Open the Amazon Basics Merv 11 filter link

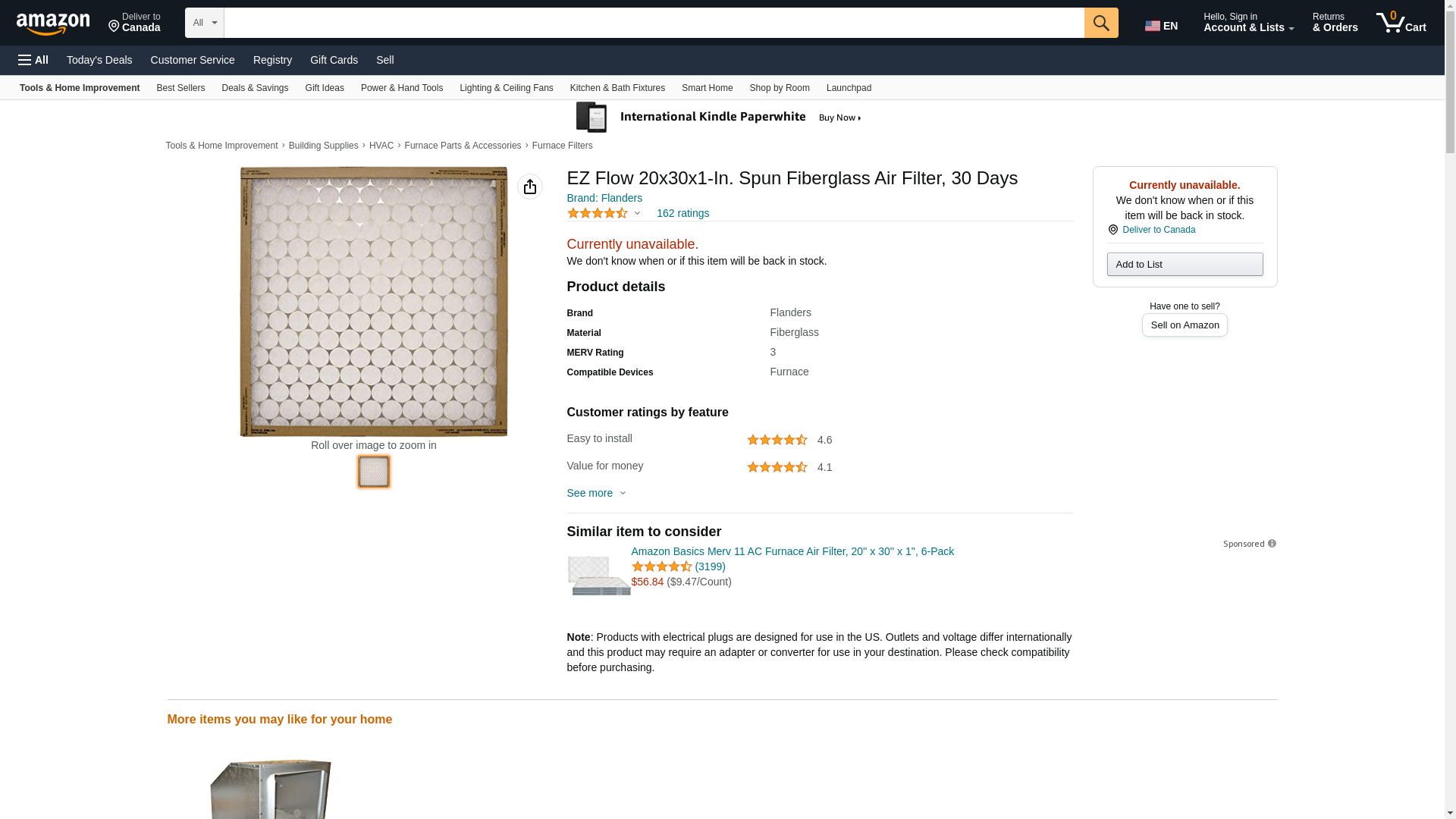tap(792, 551)
